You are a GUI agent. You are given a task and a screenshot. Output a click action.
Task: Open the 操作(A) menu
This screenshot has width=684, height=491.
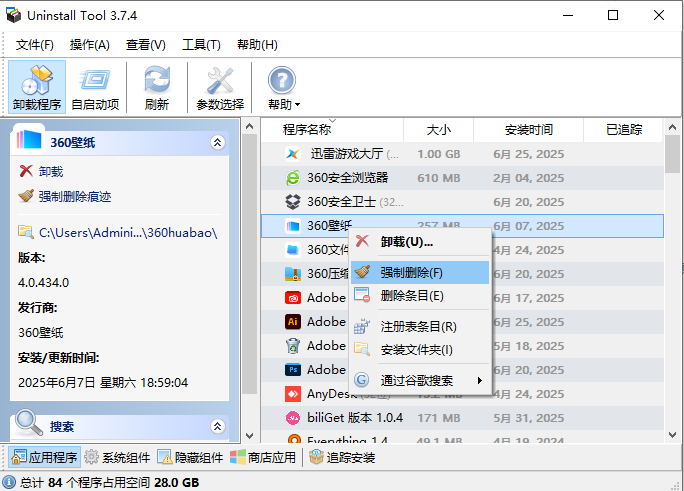[x=89, y=44]
